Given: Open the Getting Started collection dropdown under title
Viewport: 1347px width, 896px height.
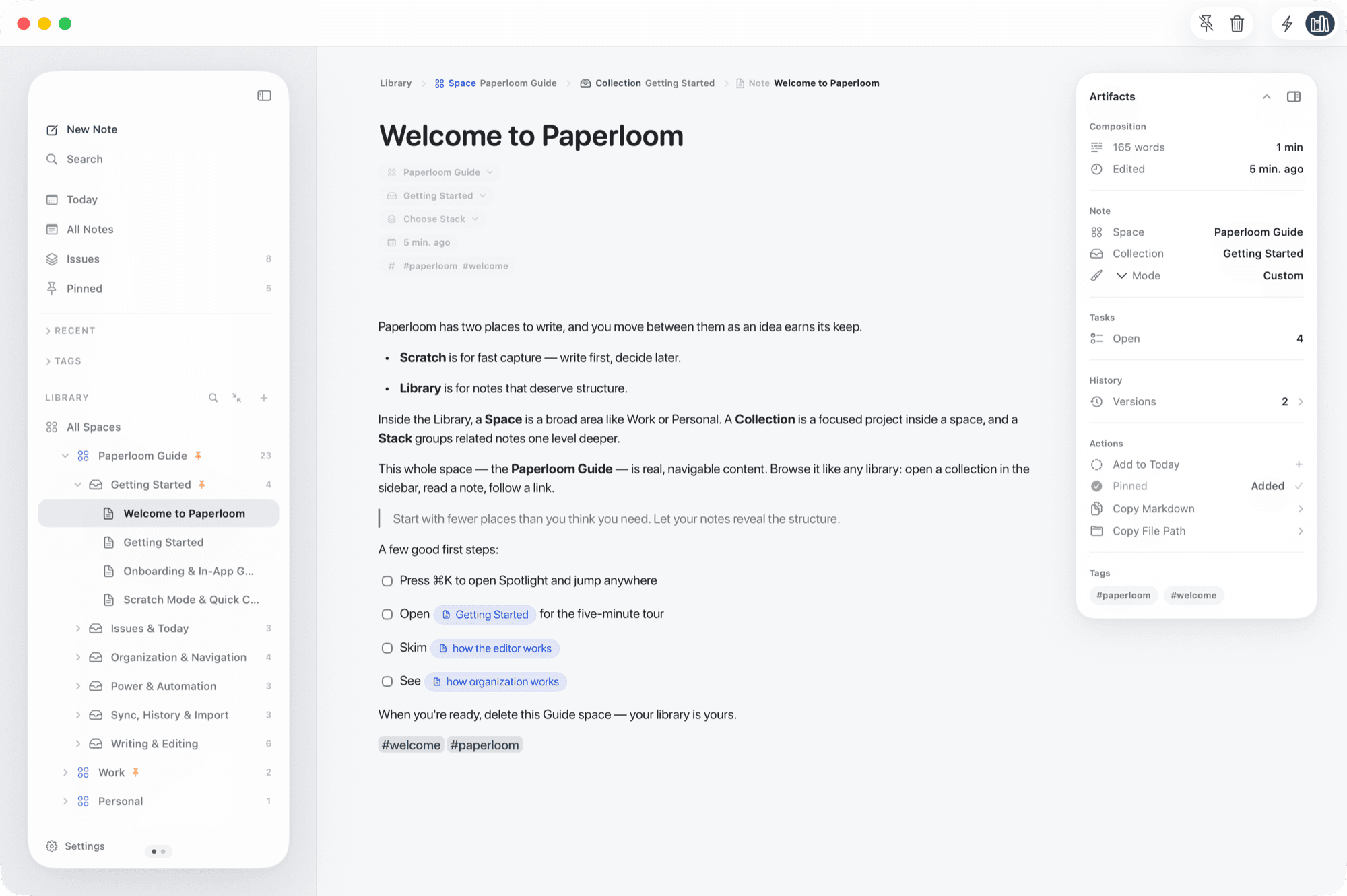Looking at the screenshot, I should [x=437, y=196].
